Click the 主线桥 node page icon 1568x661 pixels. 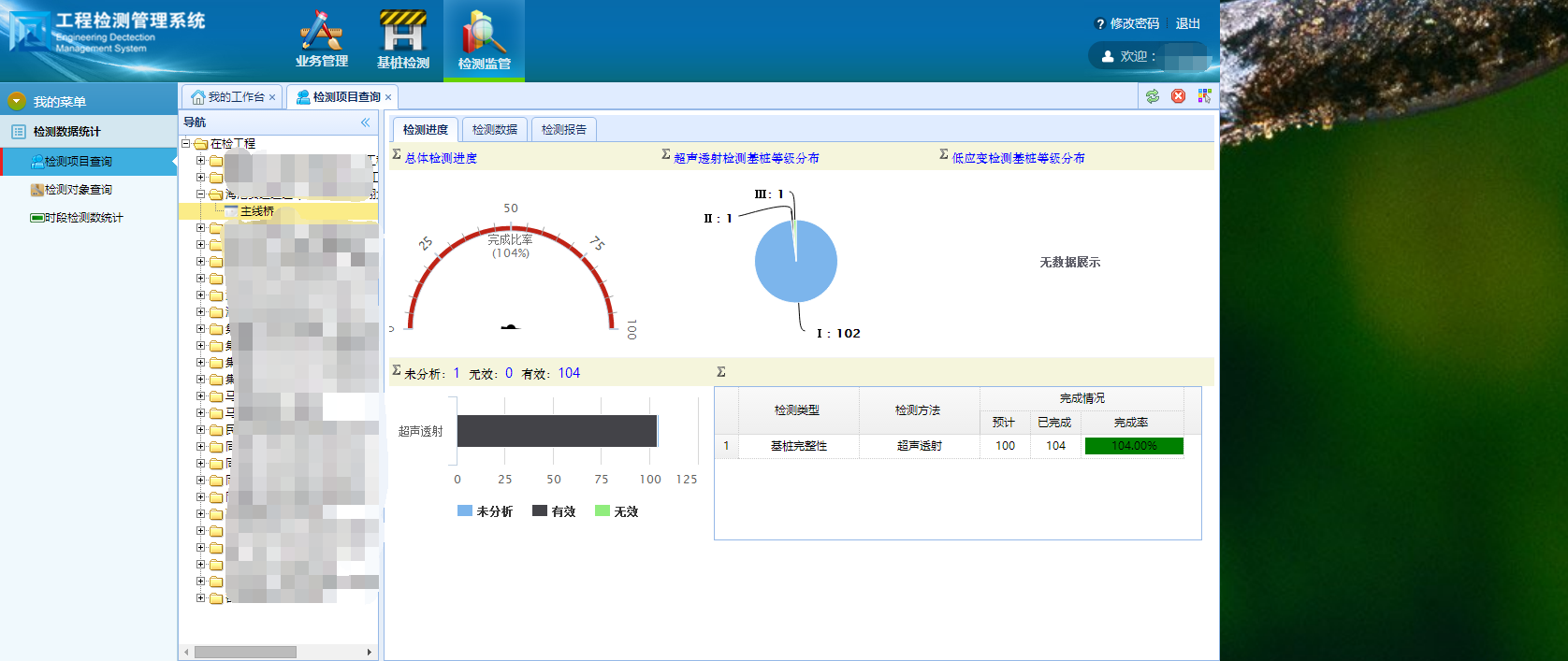pyautogui.click(x=231, y=211)
